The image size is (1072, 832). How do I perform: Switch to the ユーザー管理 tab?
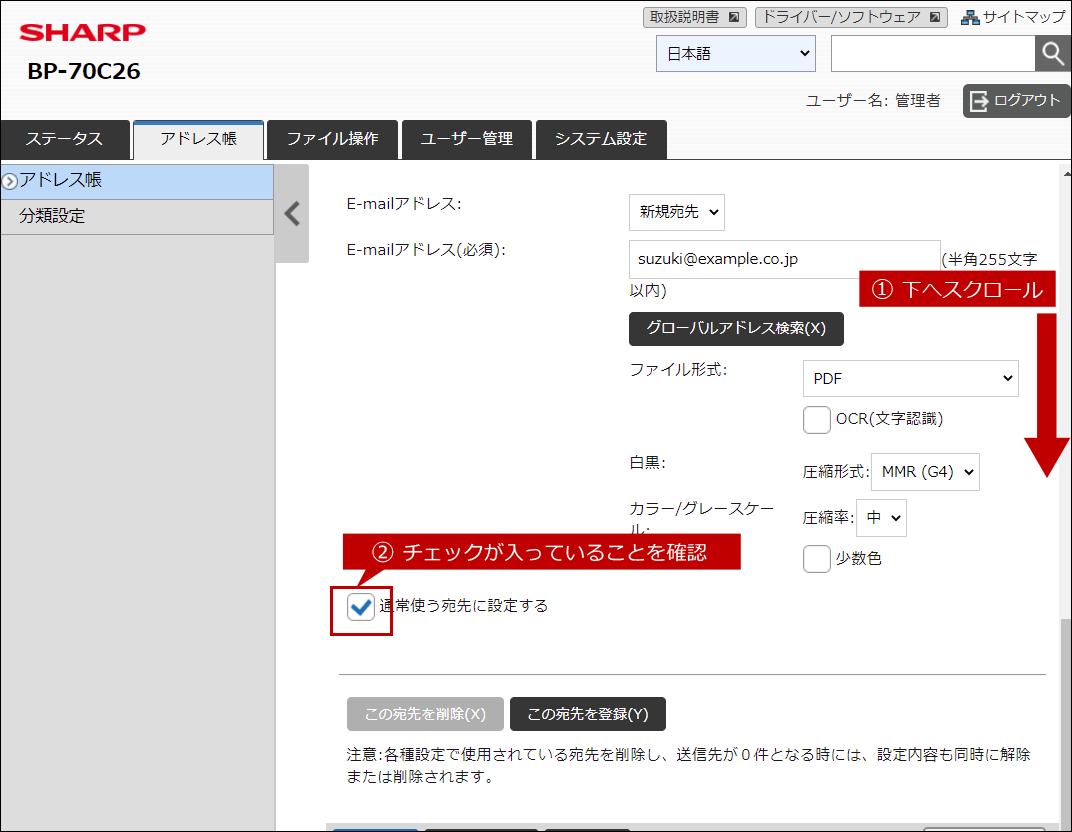click(x=466, y=139)
